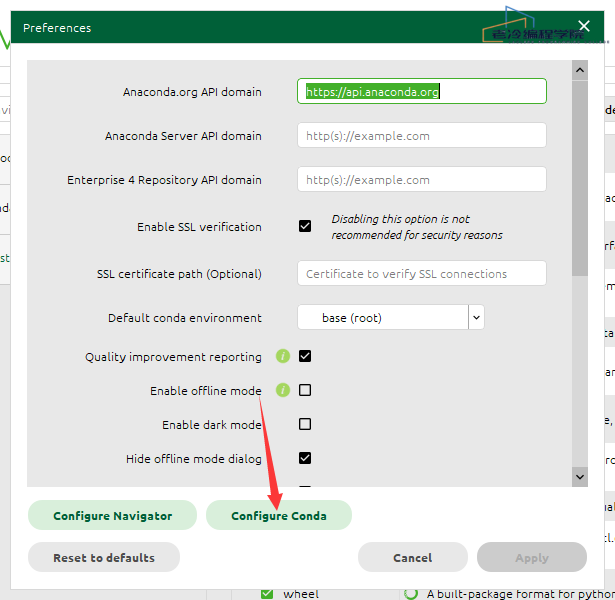Image resolution: width=615 pixels, height=600 pixels.
Task: Close the Preferences dialog with X
Action: (x=584, y=26)
